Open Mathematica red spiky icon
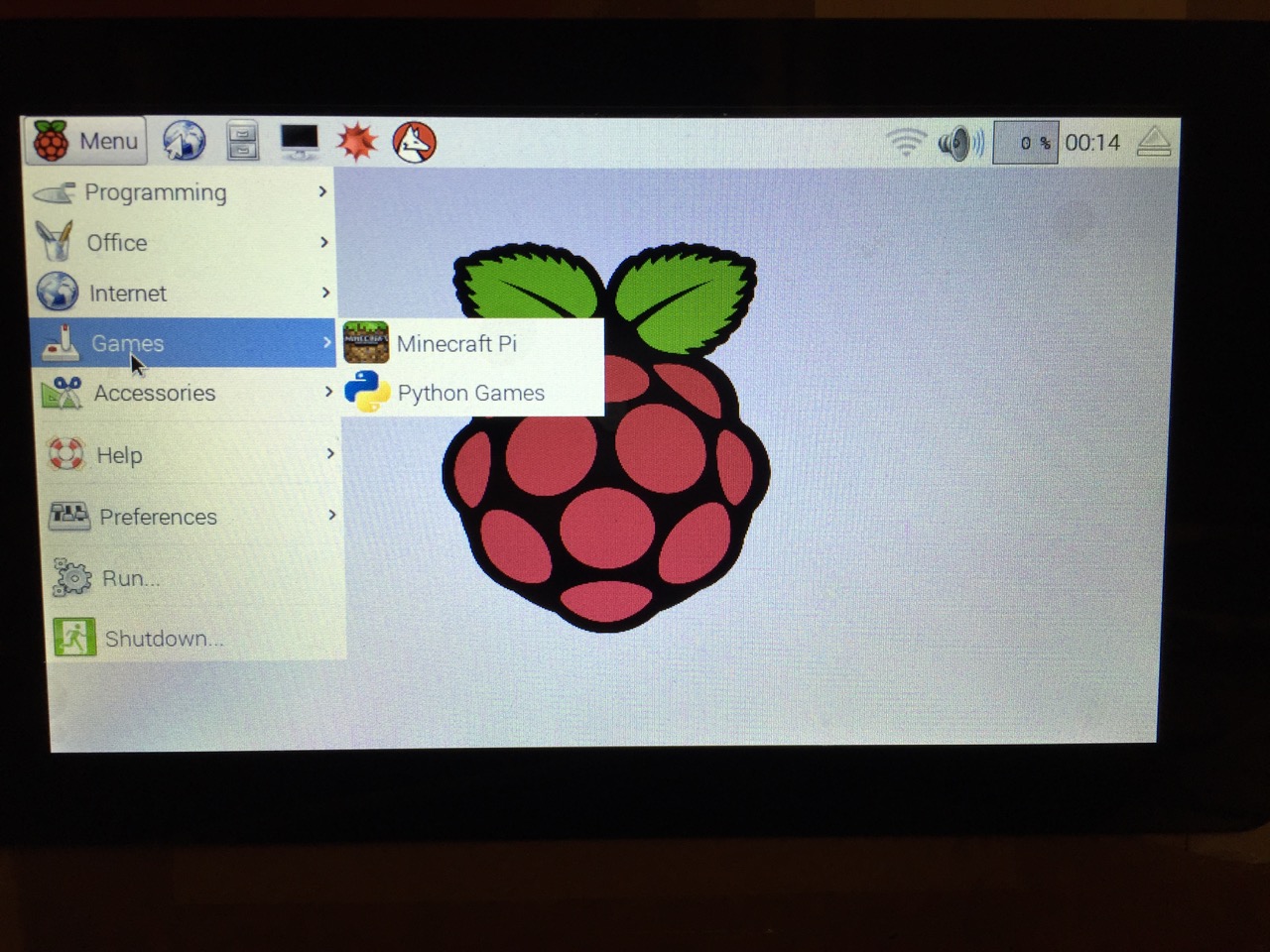The width and height of the screenshot is (1270, 952). 357,142
